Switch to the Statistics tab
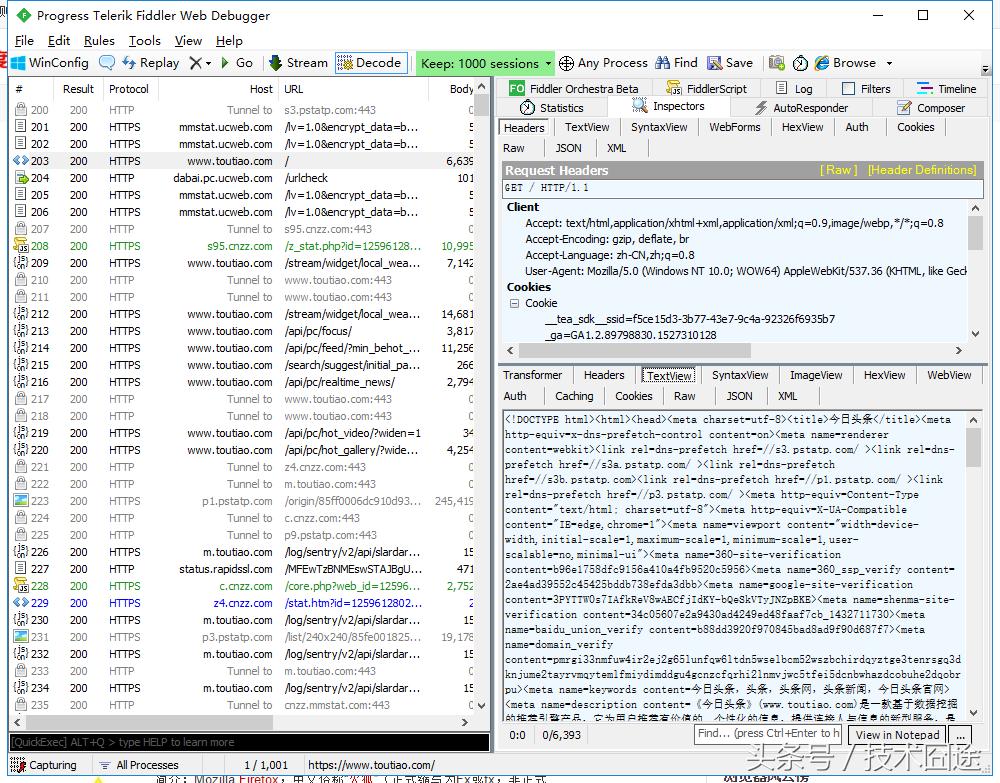1000x783 pixels. 552,108
